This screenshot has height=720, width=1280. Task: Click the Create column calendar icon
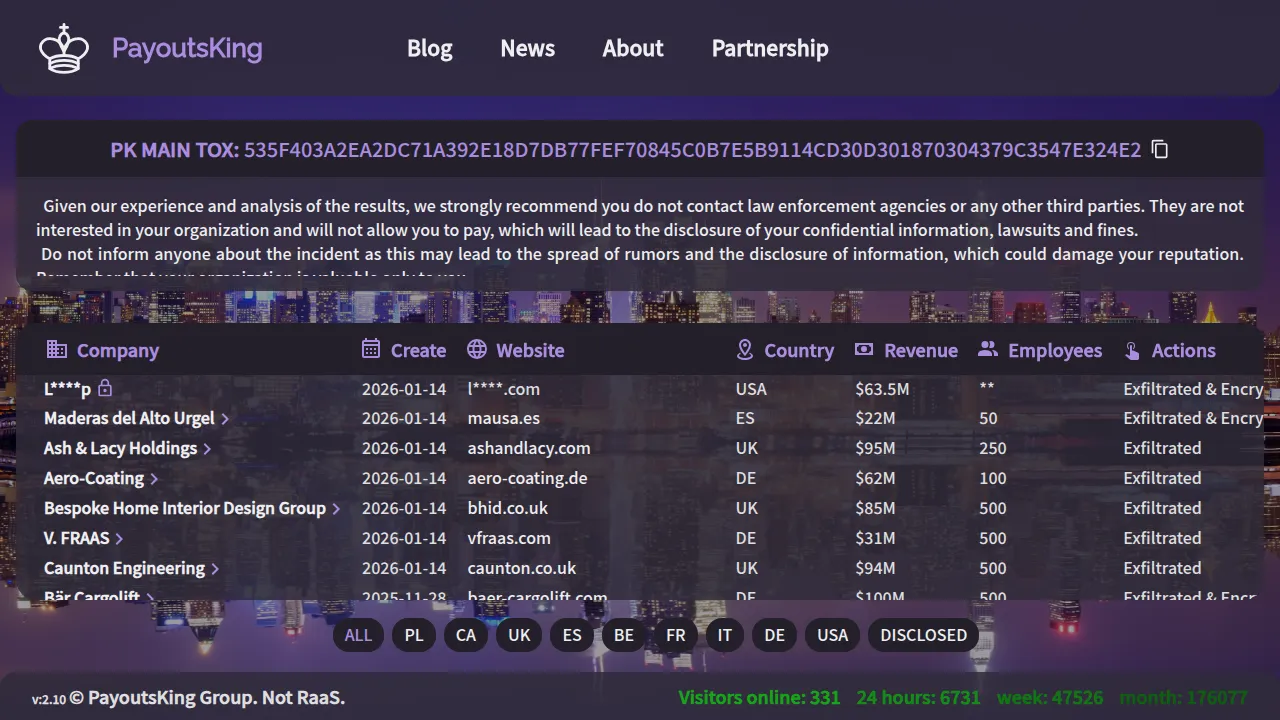[x=371, y=349]
